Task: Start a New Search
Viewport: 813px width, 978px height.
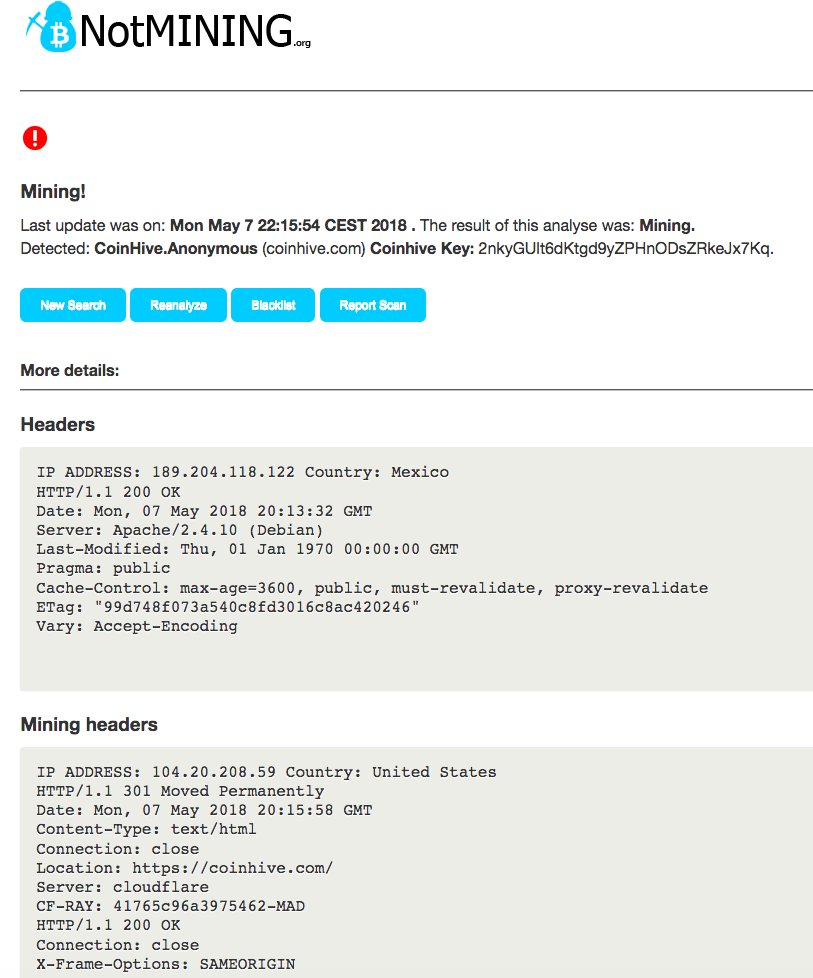Action: [x=73, y=305]
